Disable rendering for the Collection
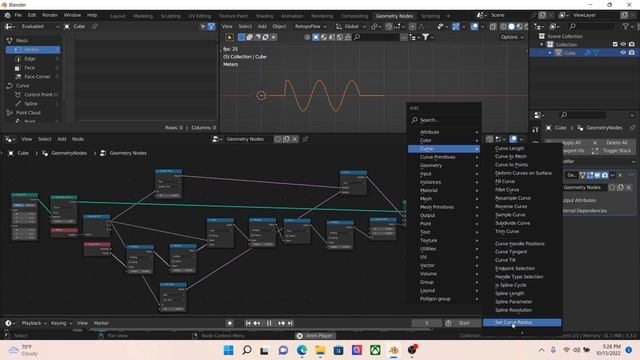The height and width of the screenshot is (360, 640). tap(631, 44)
